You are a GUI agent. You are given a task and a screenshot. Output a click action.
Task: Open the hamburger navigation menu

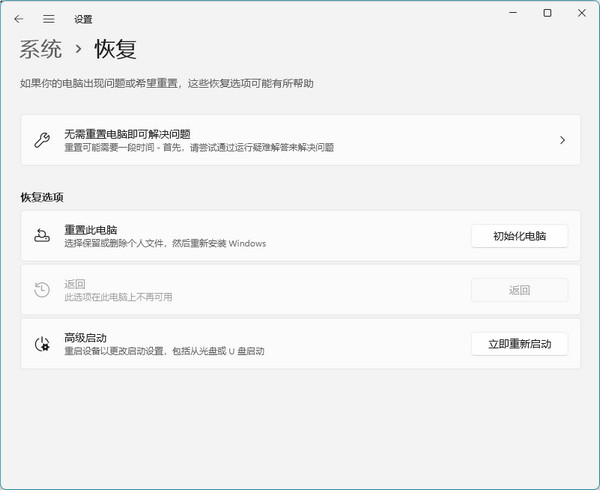click(x=49, y=19)
